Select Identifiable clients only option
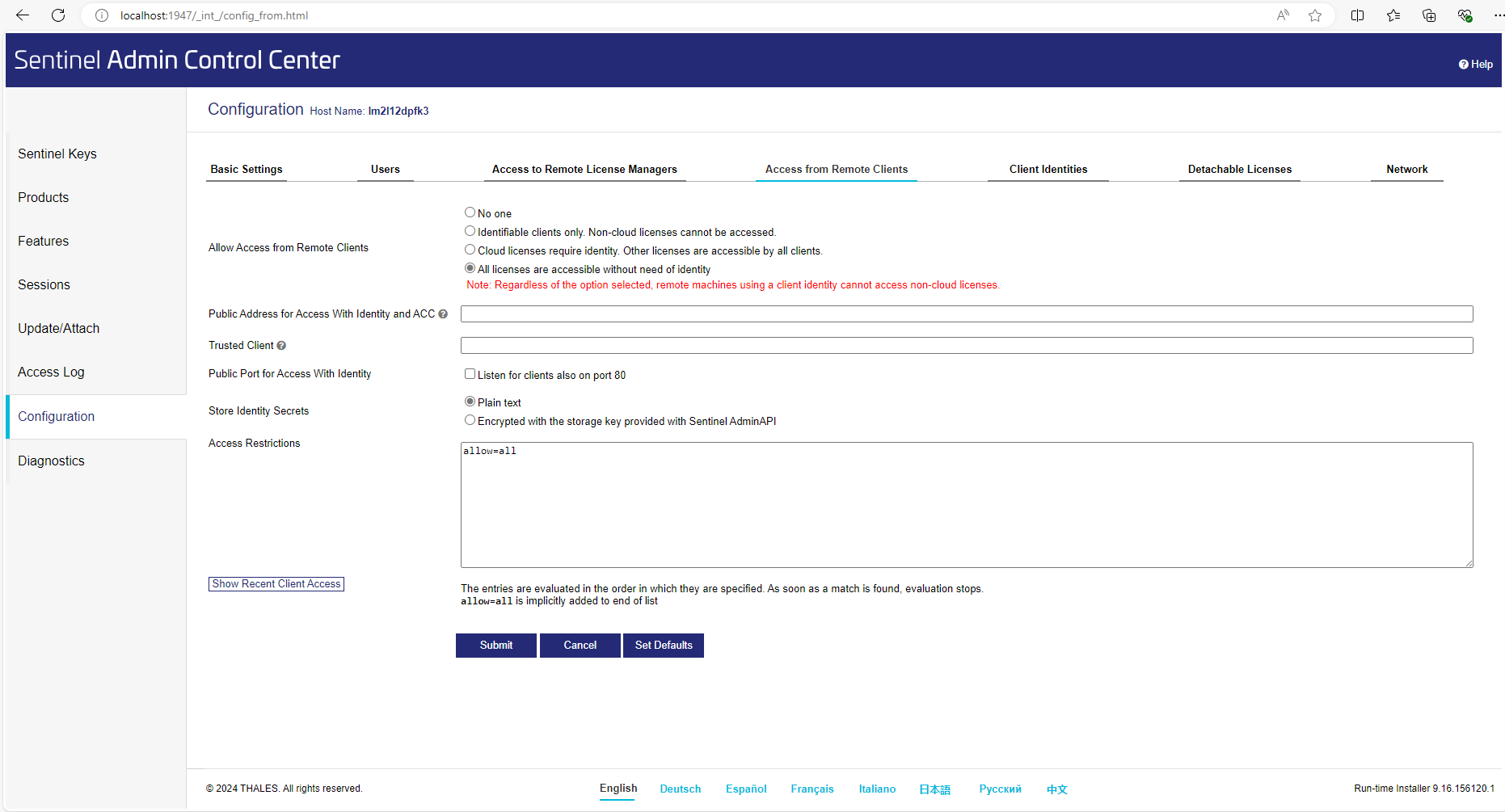 470,231
